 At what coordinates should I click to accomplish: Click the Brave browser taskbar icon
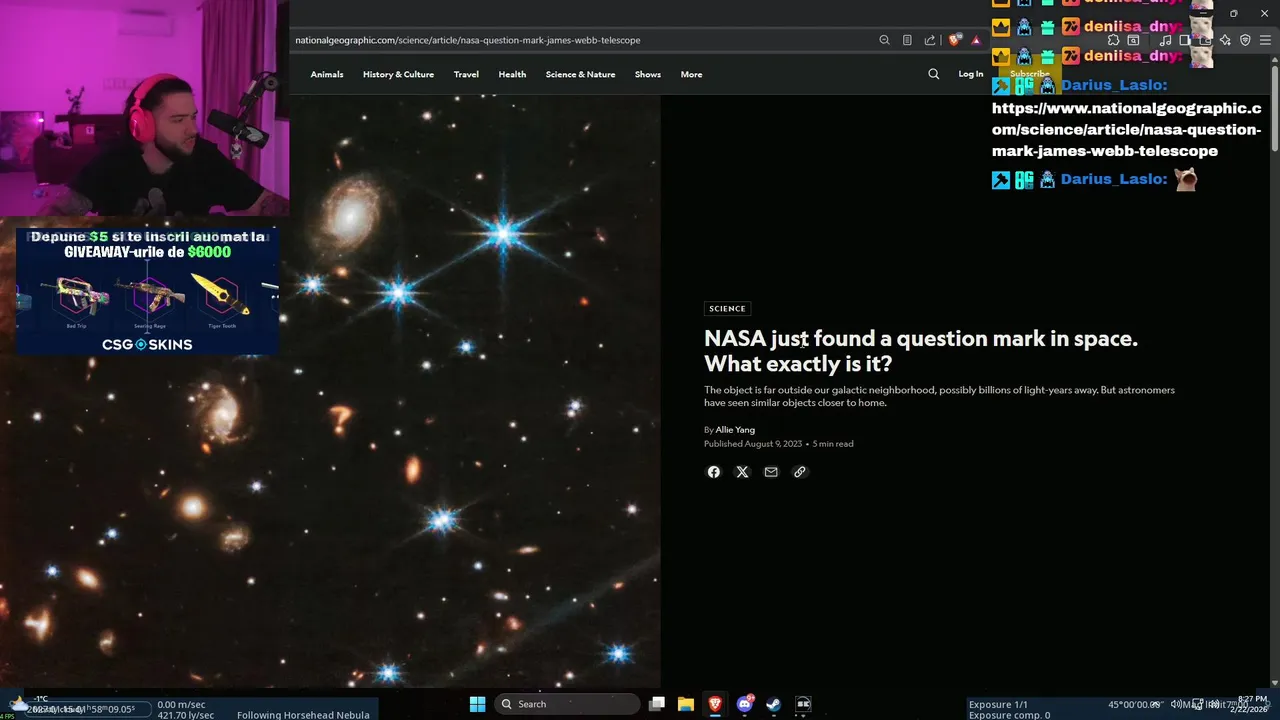(715, 704)
